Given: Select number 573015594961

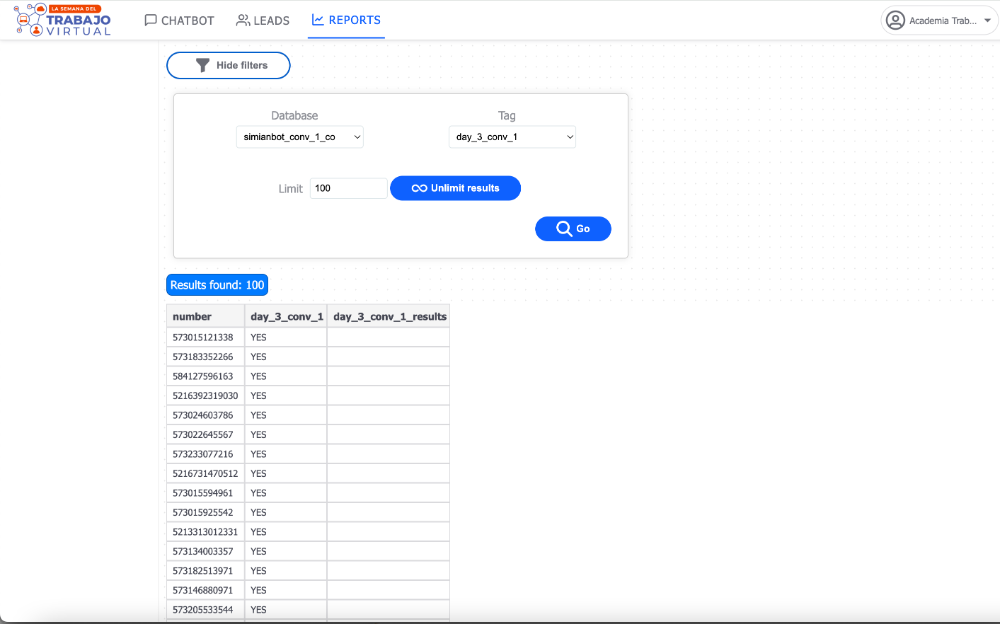Looking at the screenshot, I should tap(203, 493).
